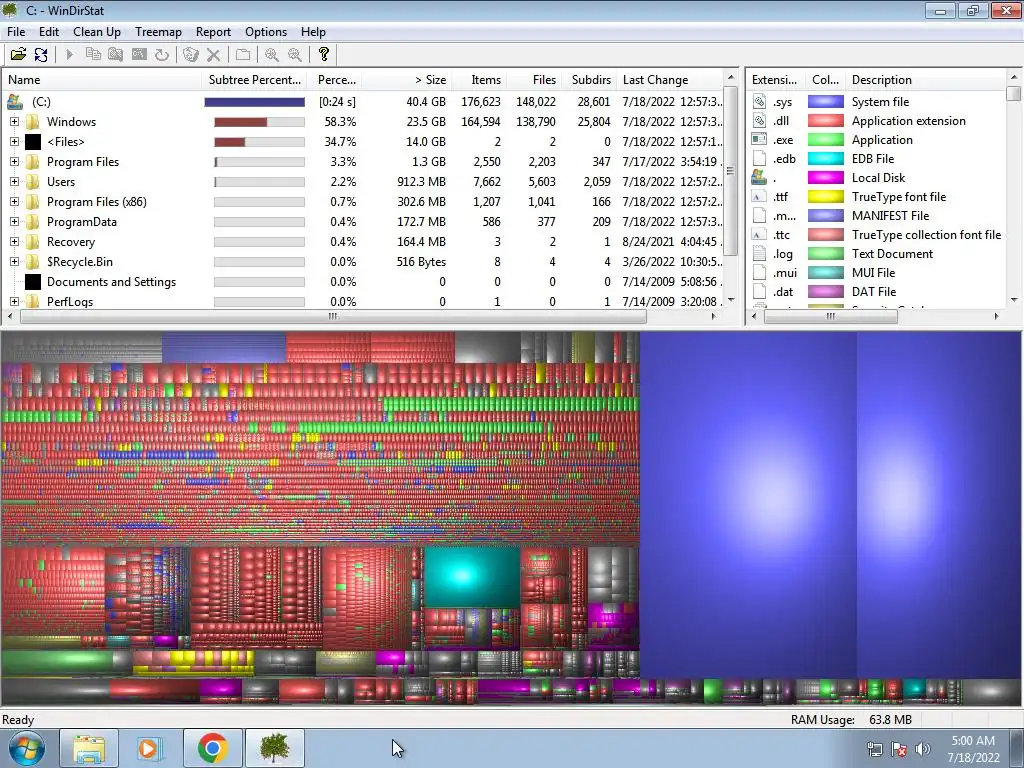
Task: Open the File menu
Action: point(16,32)
